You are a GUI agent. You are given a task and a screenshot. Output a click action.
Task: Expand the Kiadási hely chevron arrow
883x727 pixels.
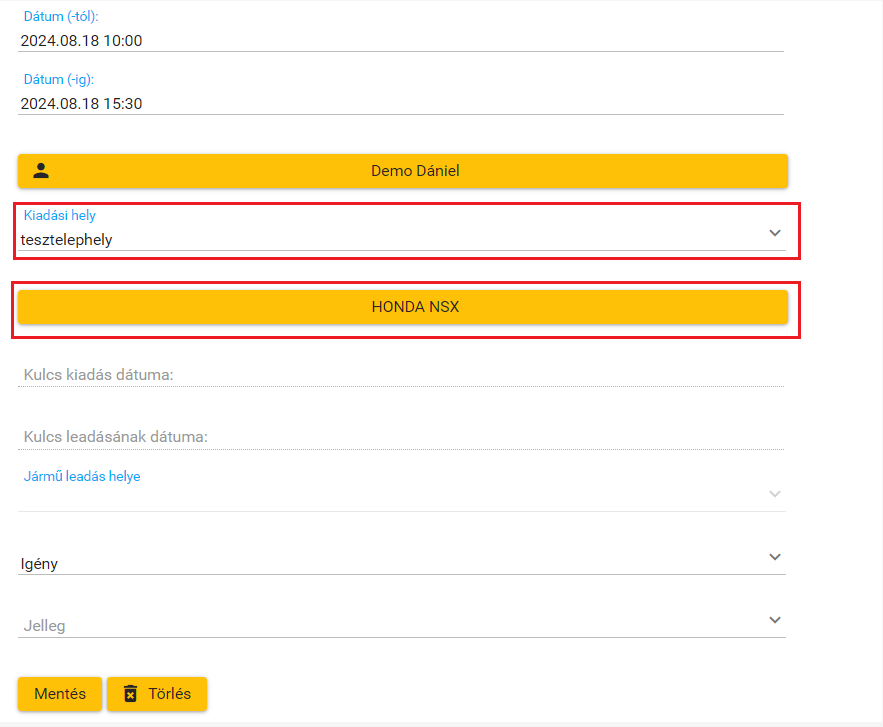[774, 233]
